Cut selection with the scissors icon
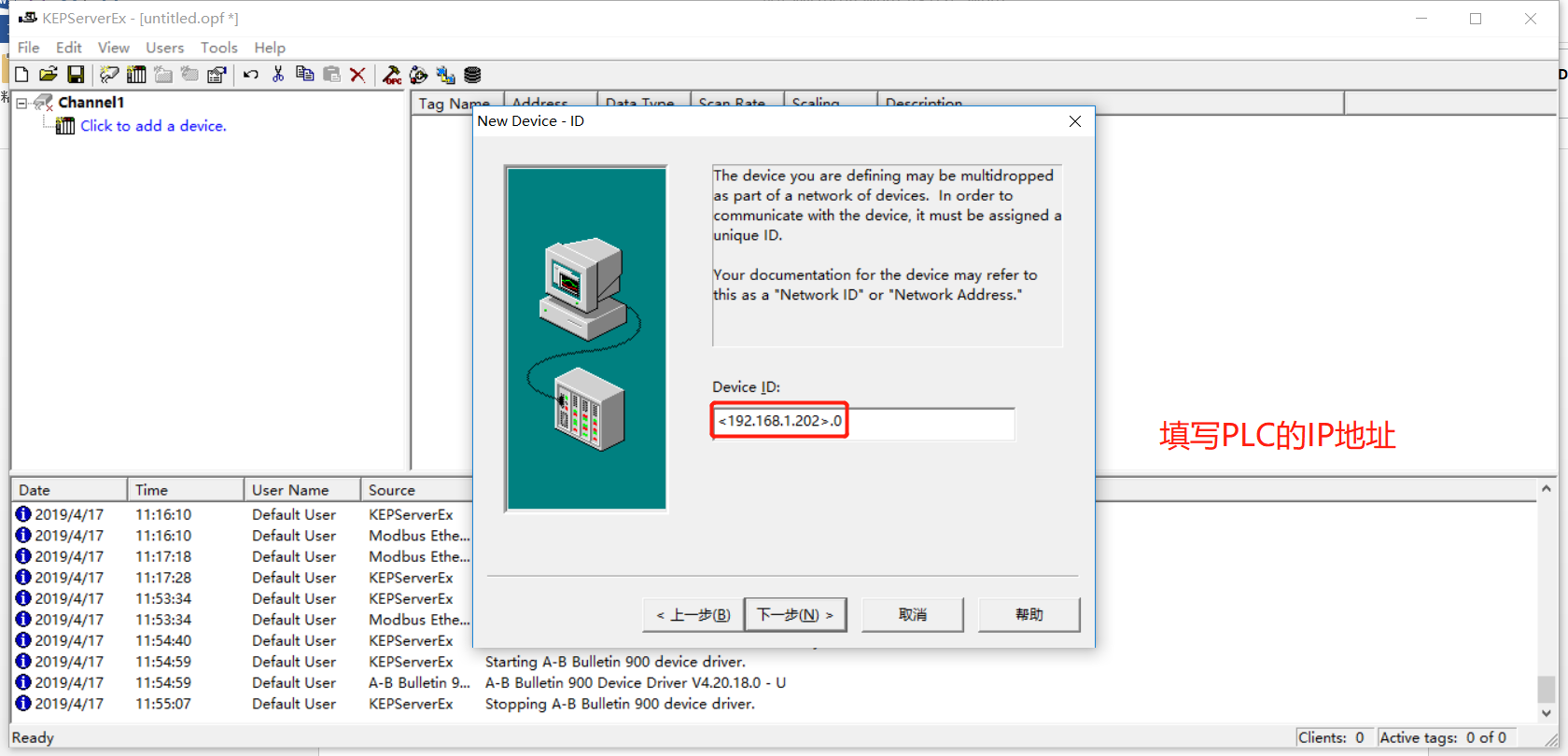1568x756 pixels. coord(277,75)
